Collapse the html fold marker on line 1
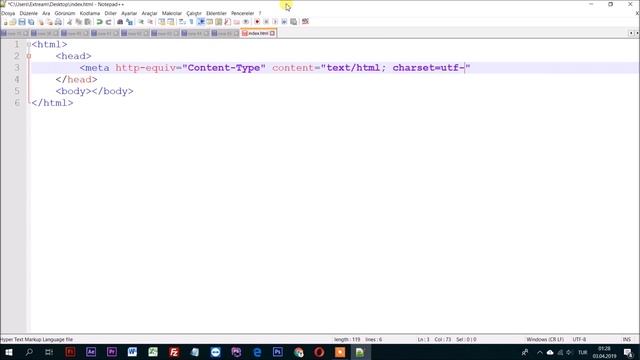Viewport: 640px width, 360px height. (x=29, y=44)
